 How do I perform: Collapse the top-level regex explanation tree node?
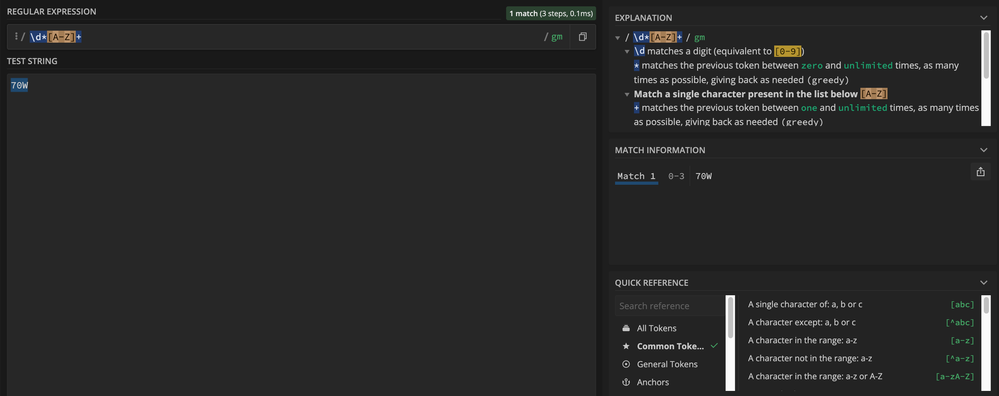tap(617, 38)
